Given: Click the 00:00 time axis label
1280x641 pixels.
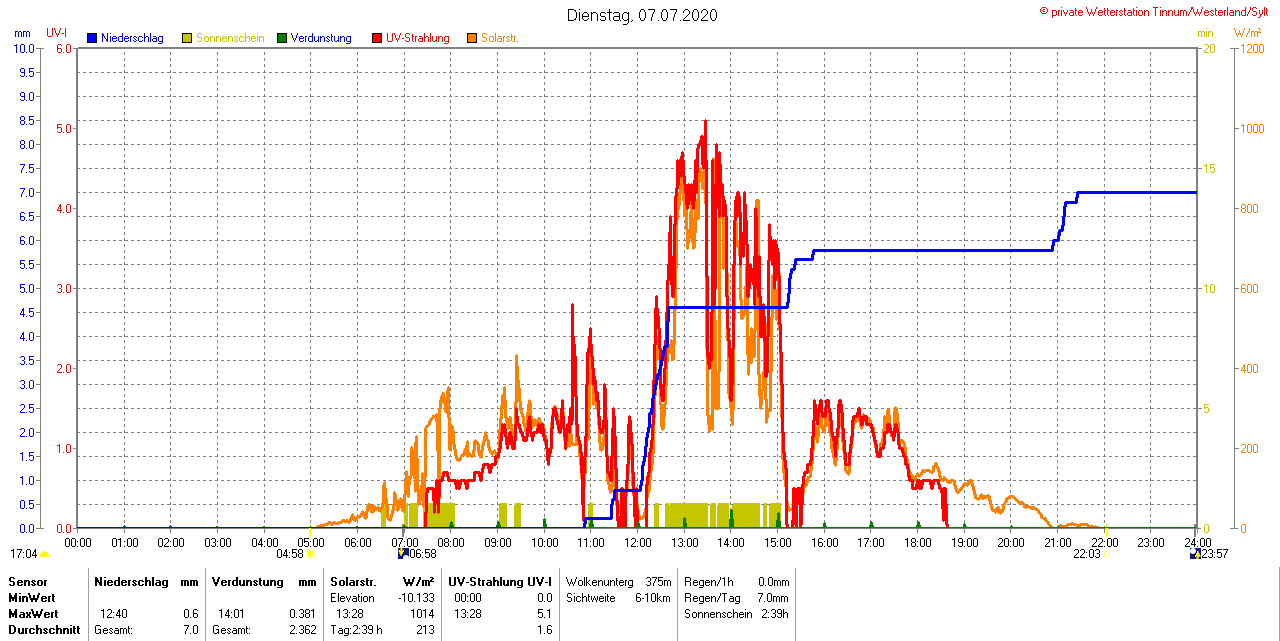Looking at the screenshot, I should pos(78,543).
